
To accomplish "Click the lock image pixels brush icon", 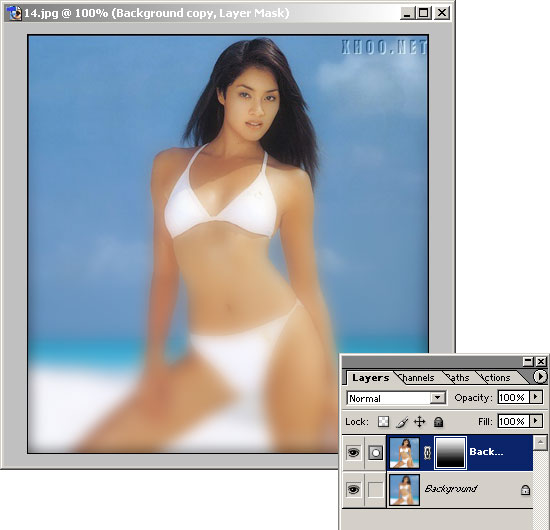I will tap(402, 422).
